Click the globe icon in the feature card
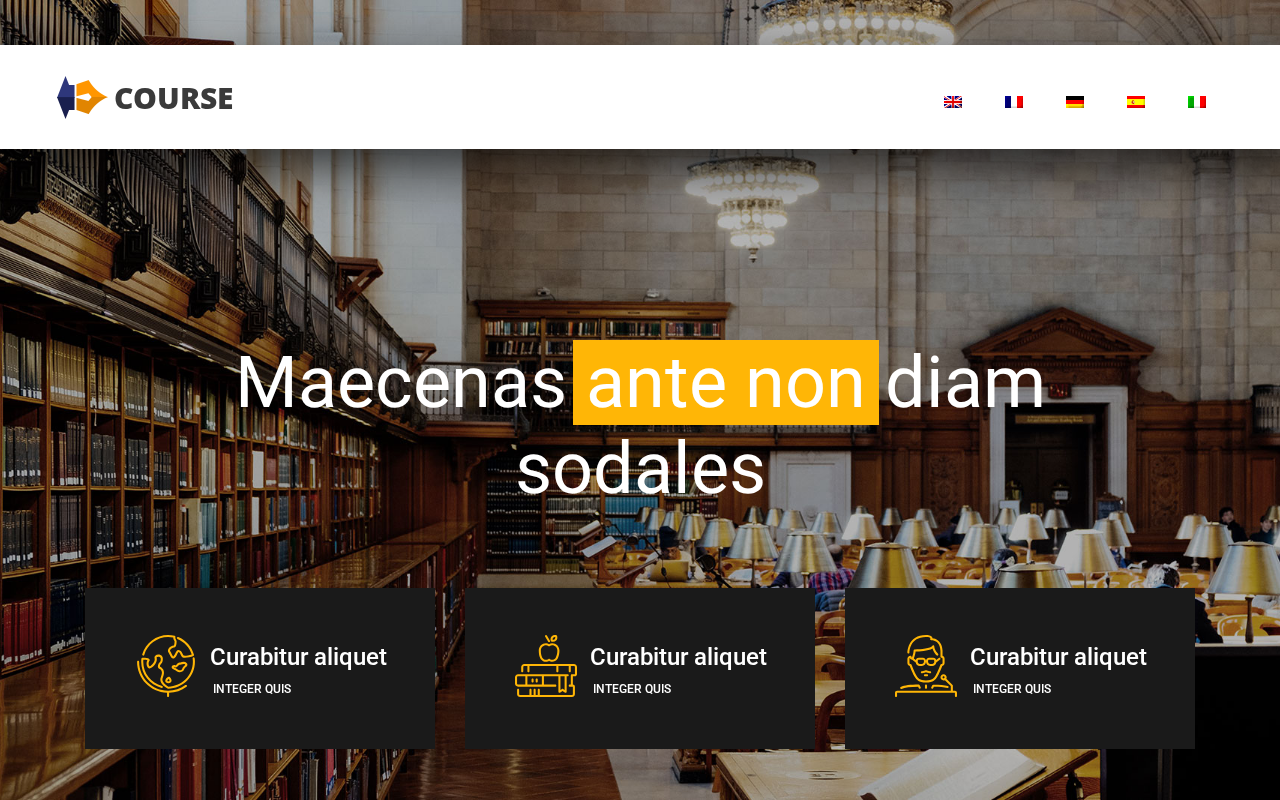The height and width of the screenshot is (800, 1280). click(166, 665)
